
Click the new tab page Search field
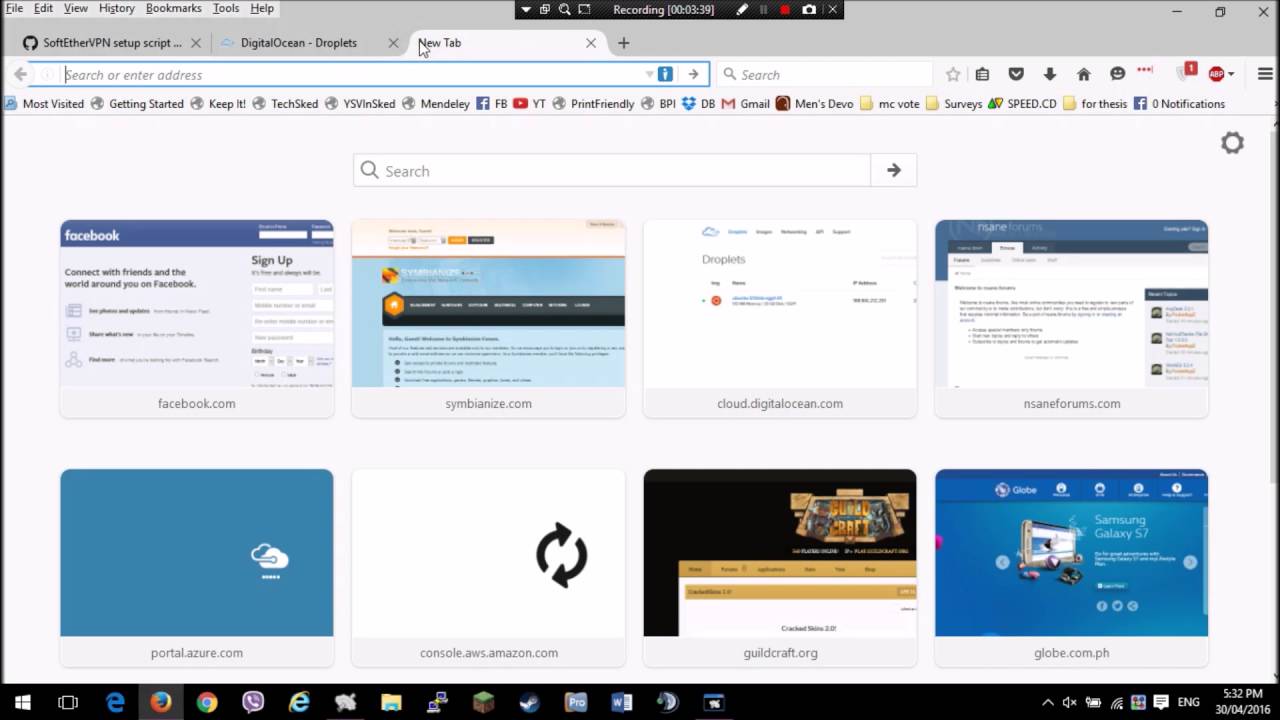(612, 170)
